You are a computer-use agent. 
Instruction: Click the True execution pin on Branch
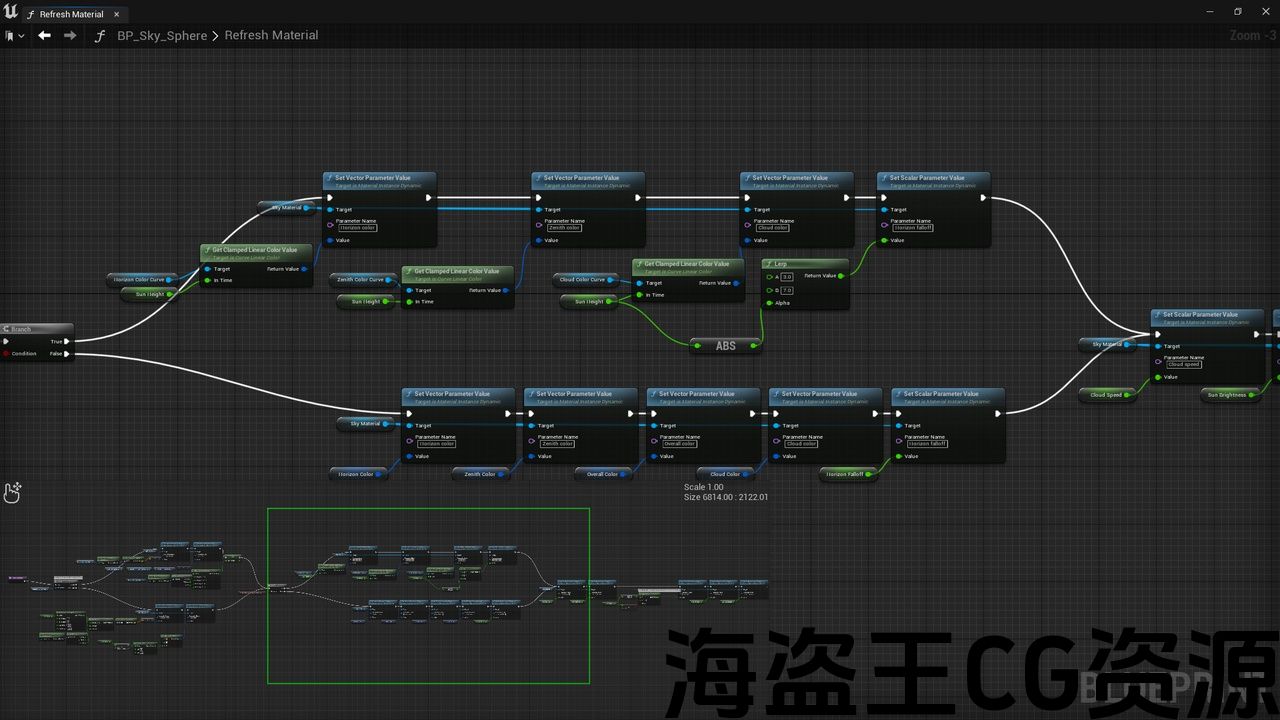pos(66,341)
